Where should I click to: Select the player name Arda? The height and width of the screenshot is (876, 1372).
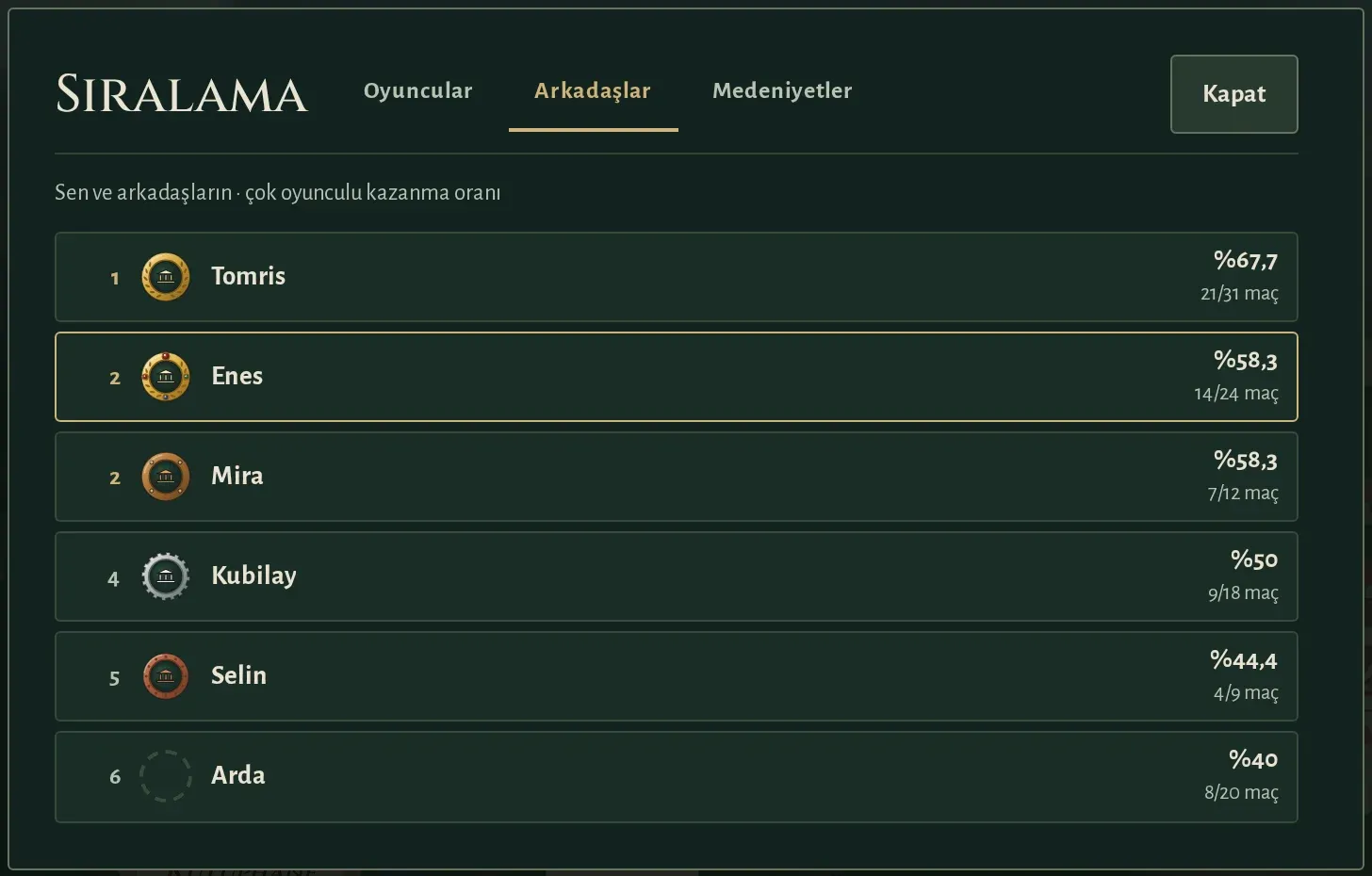pyautogui.click(x=237, y=775)
